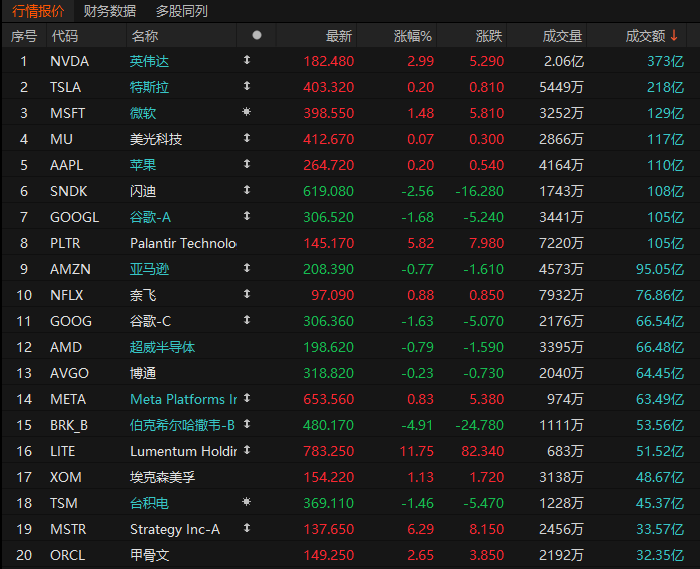Click latest price 182.480
This screenshot has width=700, height=569.
click(329, 61)
